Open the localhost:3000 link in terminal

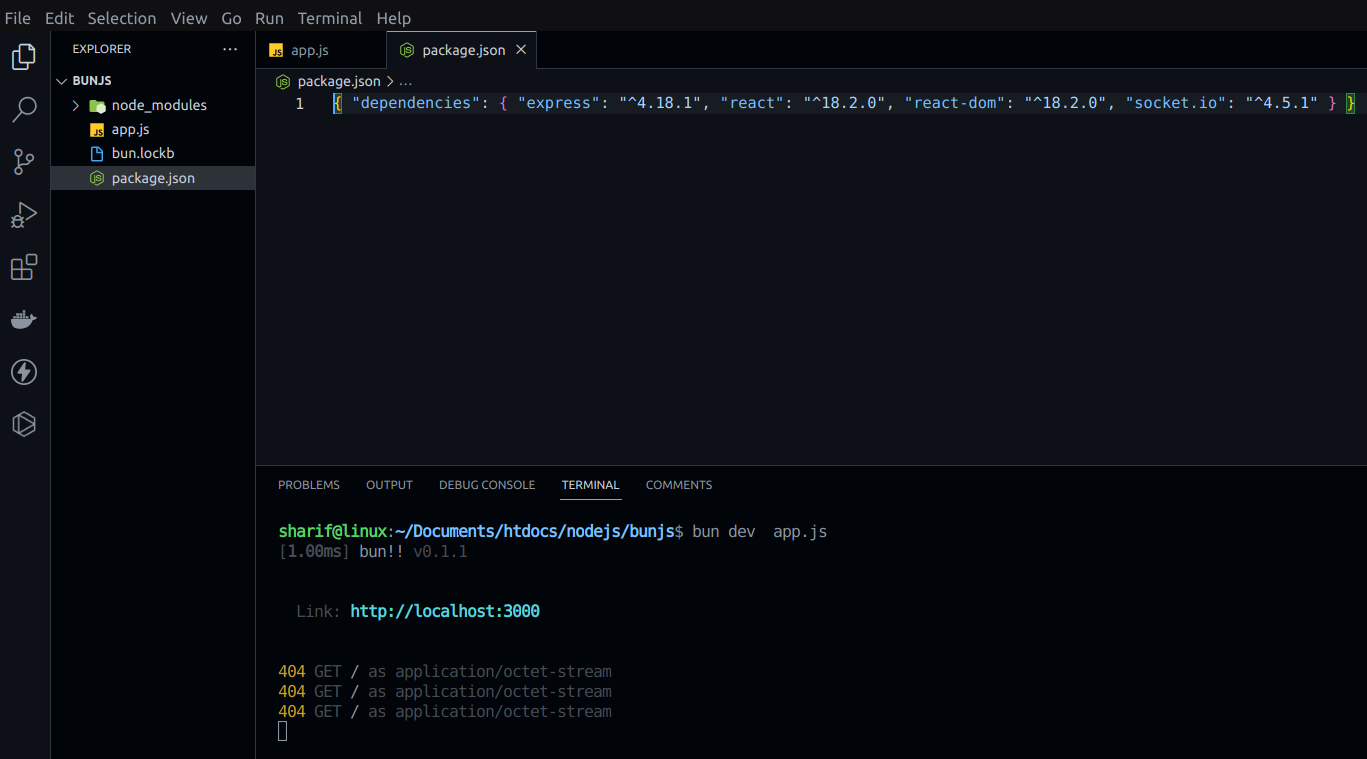444,611
